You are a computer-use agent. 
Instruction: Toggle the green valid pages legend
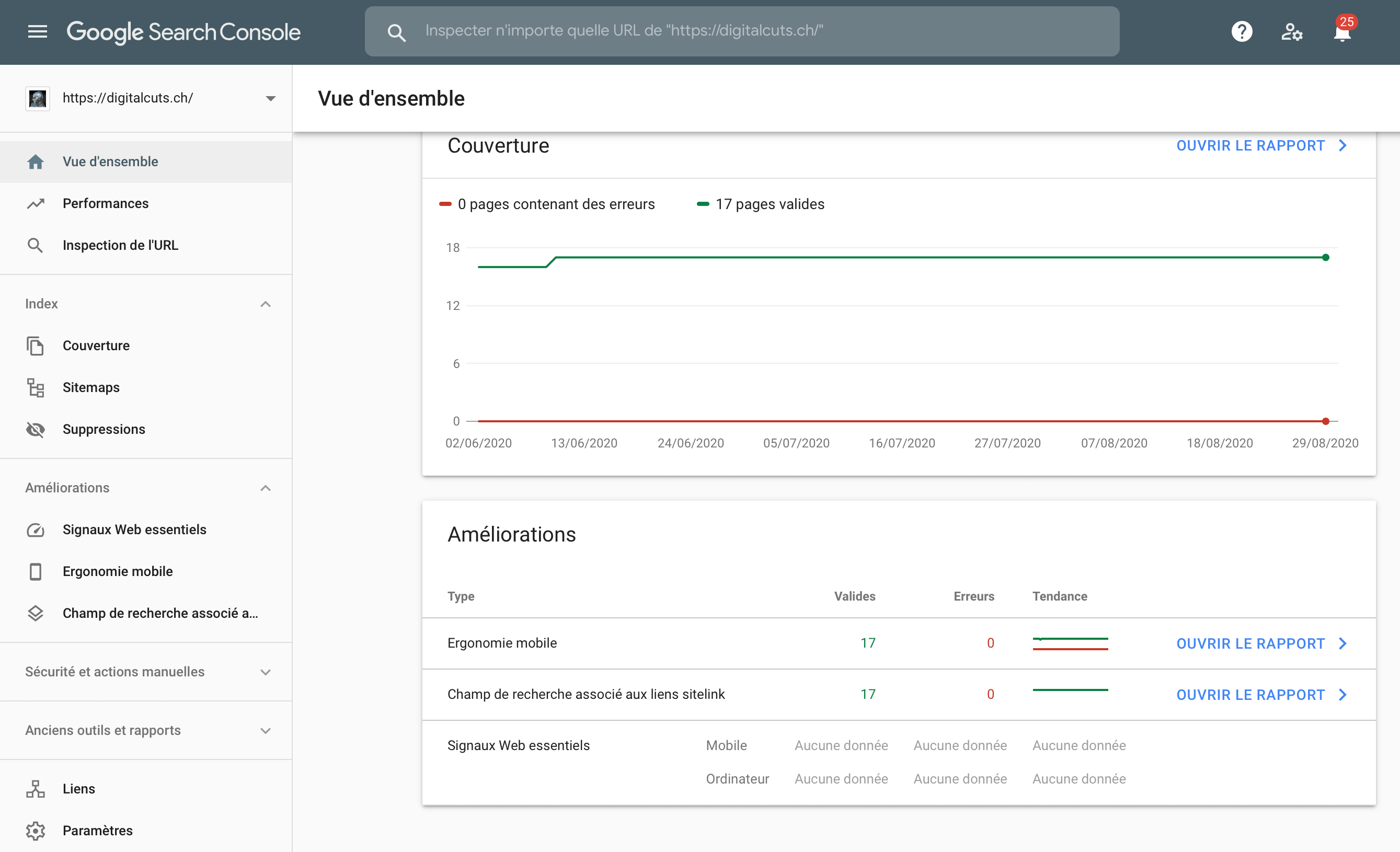[761, 204]
